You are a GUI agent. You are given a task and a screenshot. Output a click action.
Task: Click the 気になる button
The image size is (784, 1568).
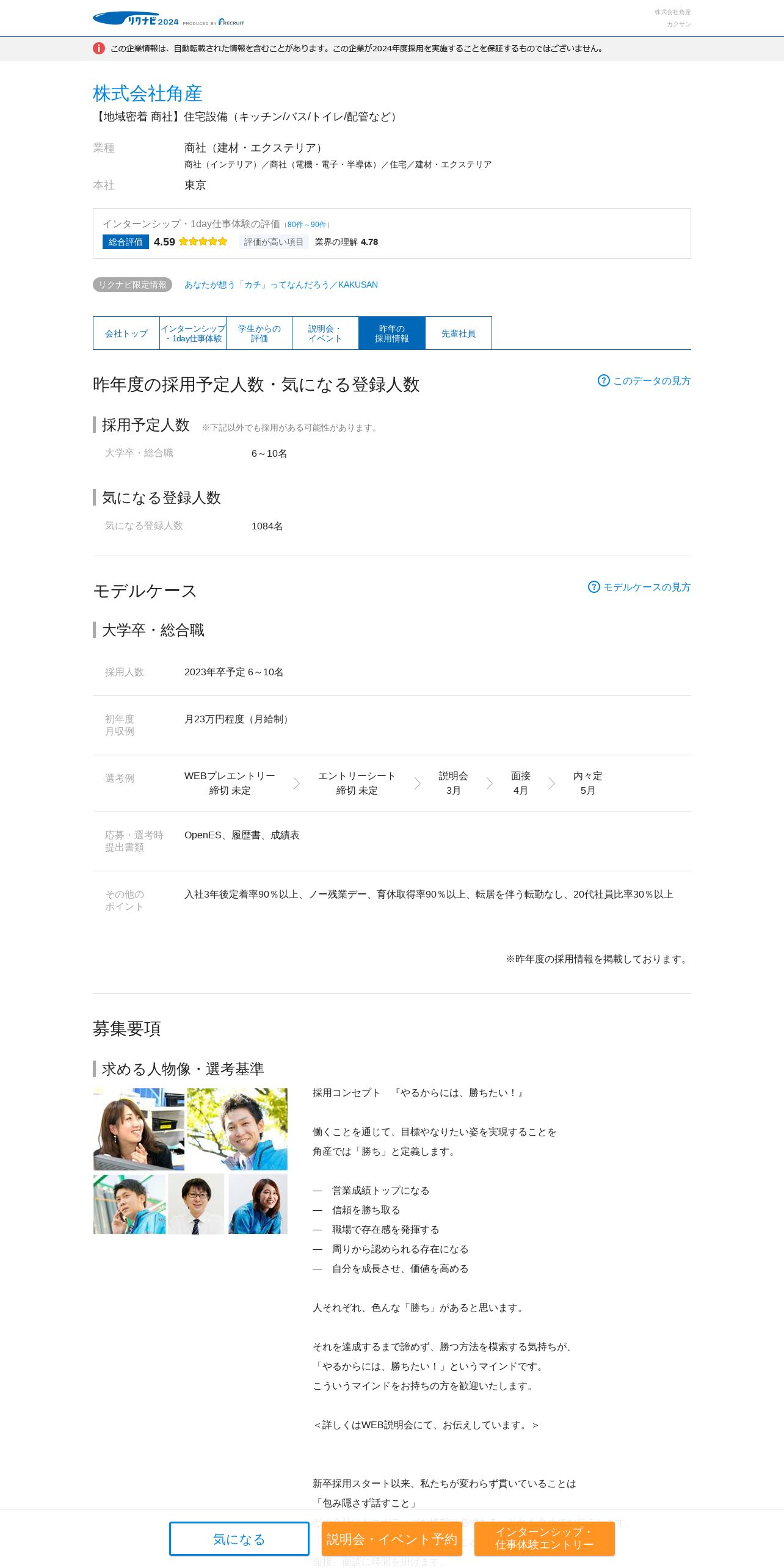coord(239,1539)
